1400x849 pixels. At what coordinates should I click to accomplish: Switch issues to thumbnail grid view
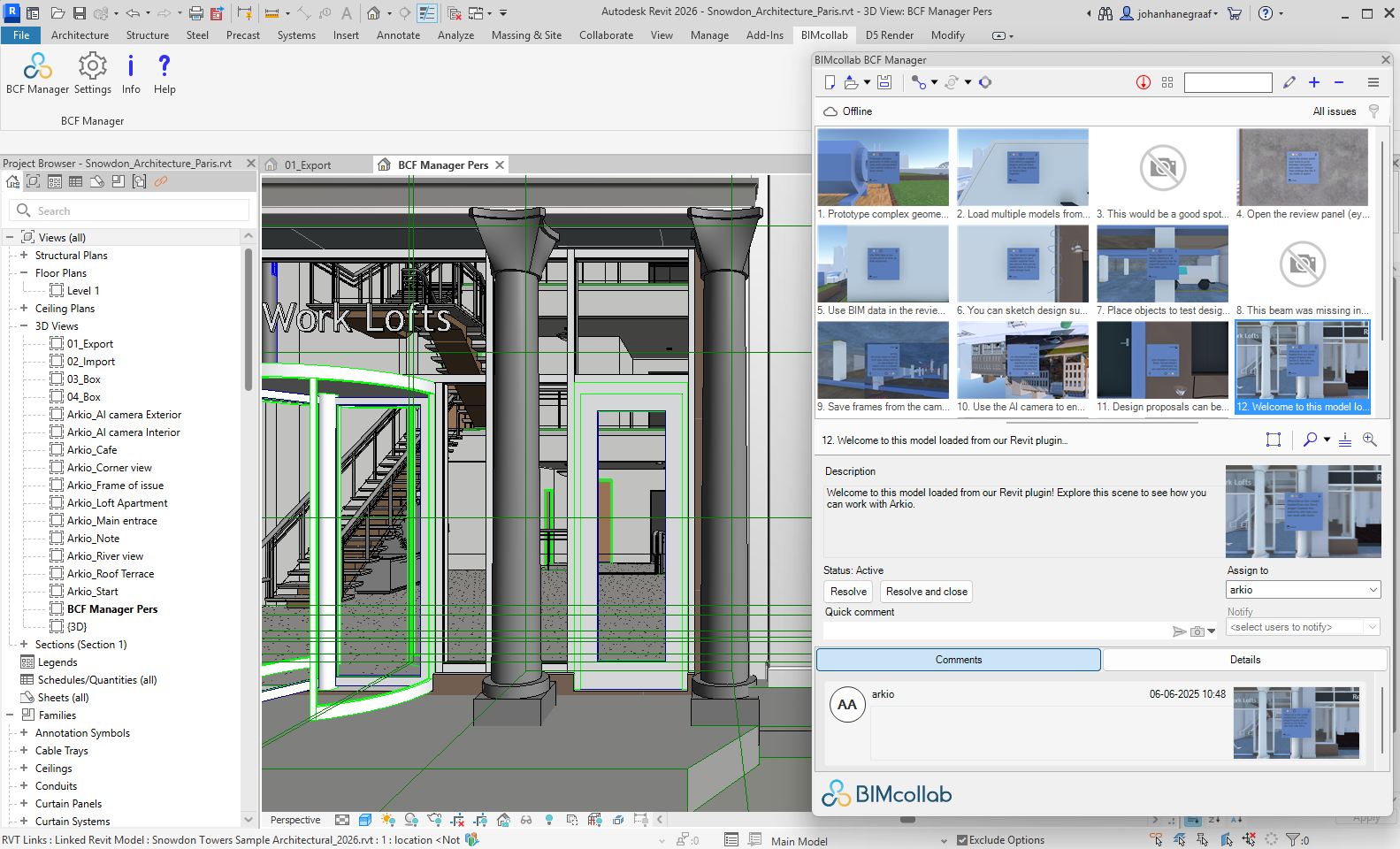click(1167, 82)
